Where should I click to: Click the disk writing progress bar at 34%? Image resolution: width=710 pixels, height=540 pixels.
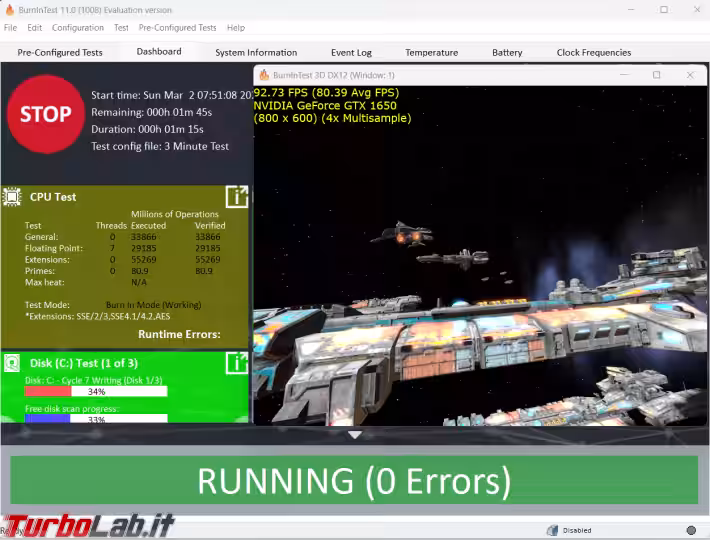pyautogui.click(x=96, y=392)
